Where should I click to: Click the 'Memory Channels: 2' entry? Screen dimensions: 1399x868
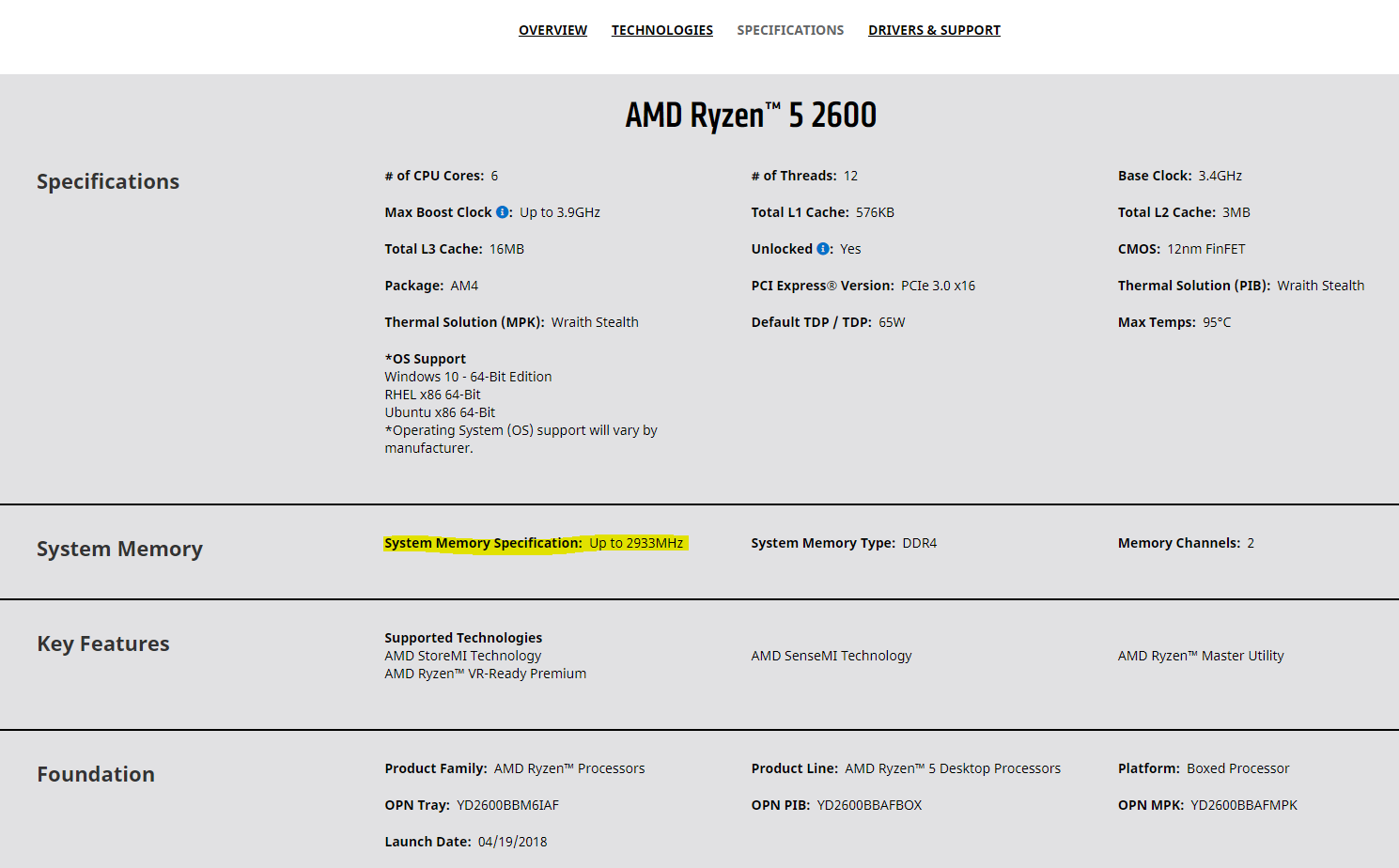point(1186,543)
